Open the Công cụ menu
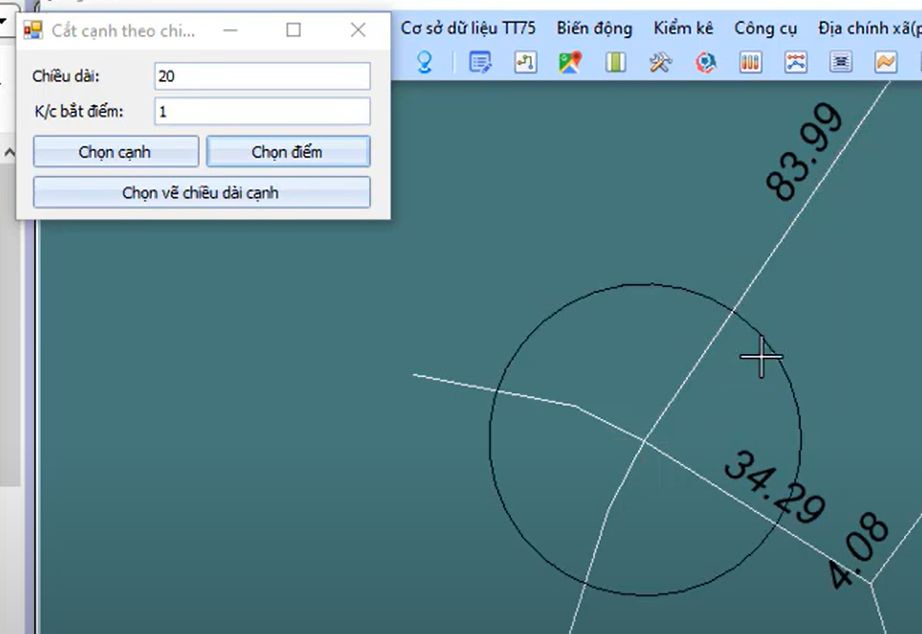Screen dimensions: 922x634 click(x=765, y=28)
